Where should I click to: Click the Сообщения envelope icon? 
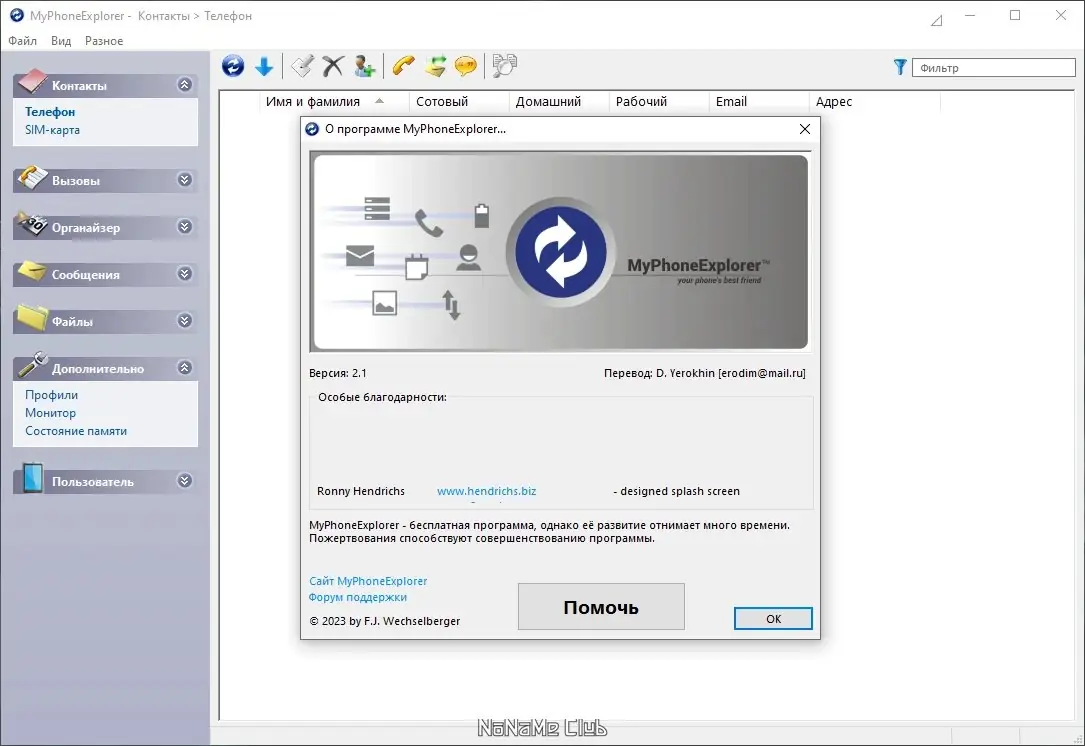[32, 271]
